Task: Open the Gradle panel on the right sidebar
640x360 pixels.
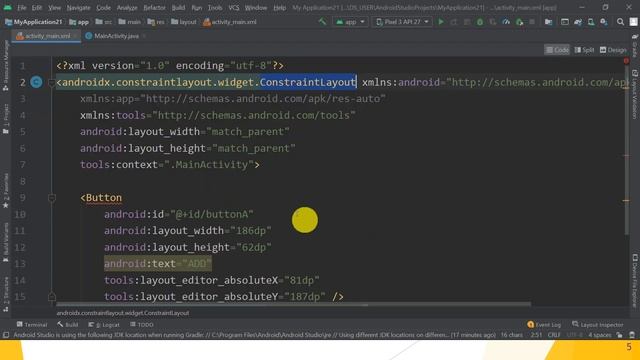Action: pos(635,46)
